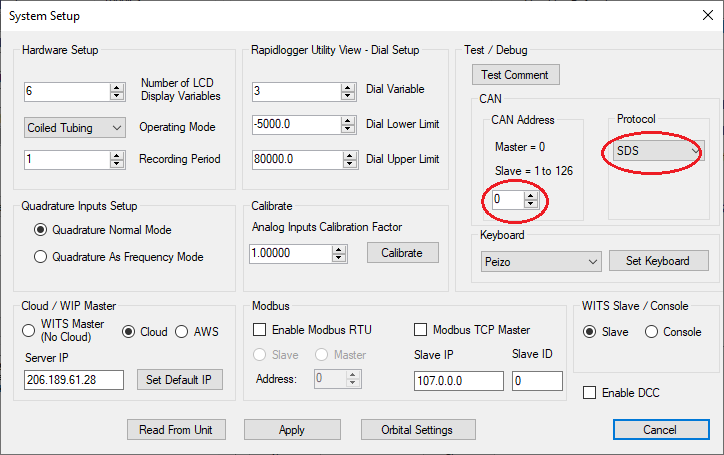
Task: Open the Keyboard Peizo dropdown
Action: [541, 261]
